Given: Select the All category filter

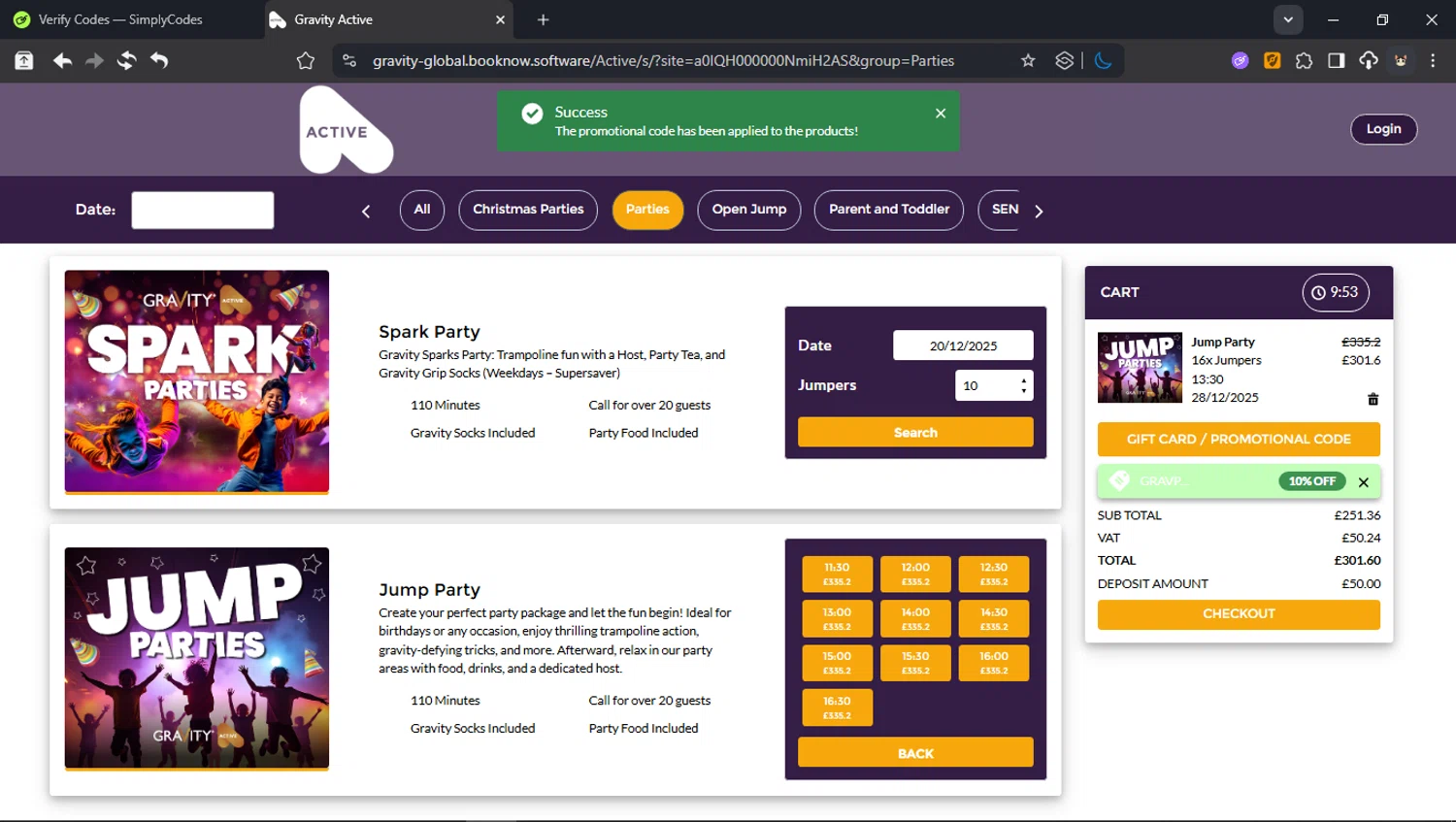Looking at the screenshot, I should pos(422,210).
